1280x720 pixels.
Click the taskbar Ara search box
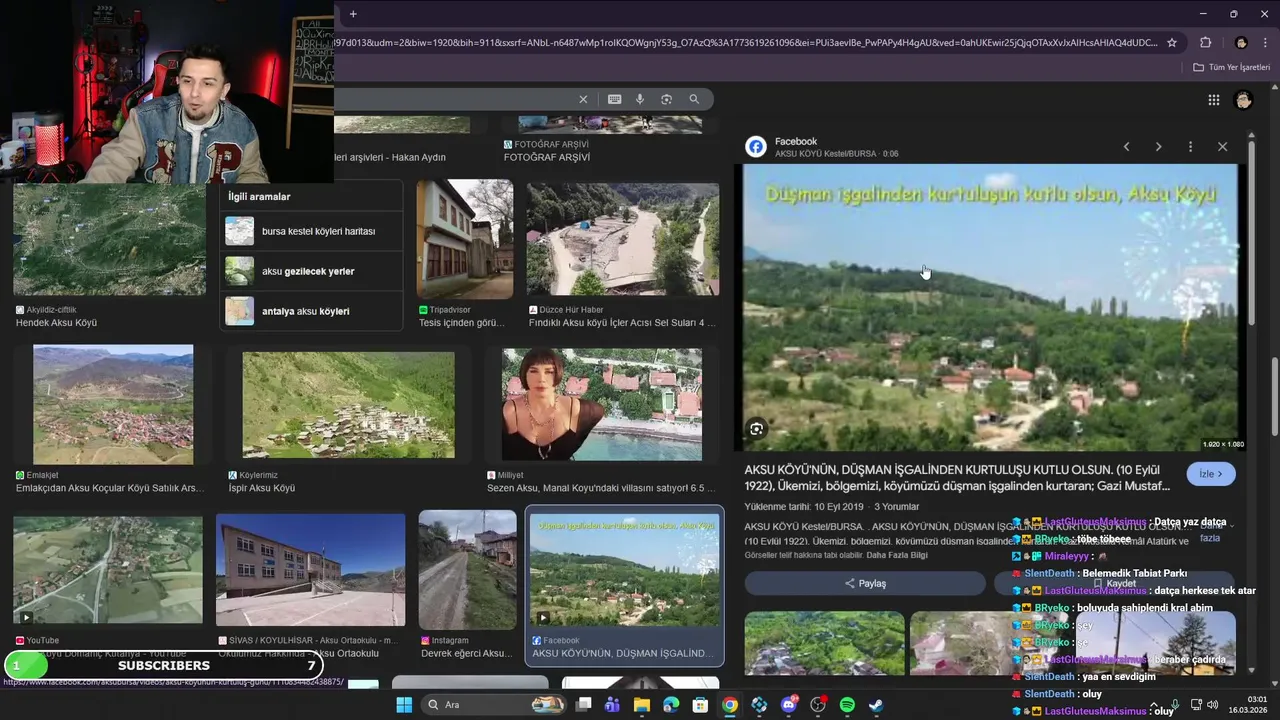tap(495, 705)
